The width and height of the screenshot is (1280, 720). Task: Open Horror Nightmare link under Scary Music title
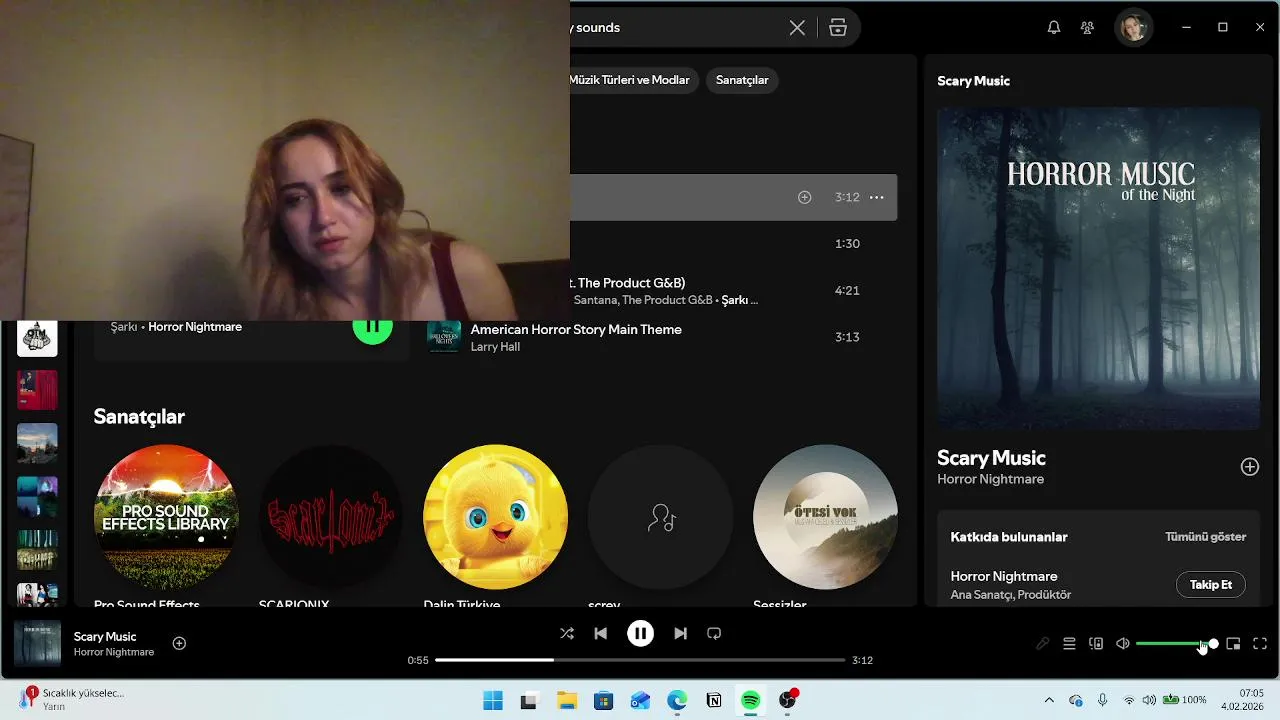pos(990,479)
